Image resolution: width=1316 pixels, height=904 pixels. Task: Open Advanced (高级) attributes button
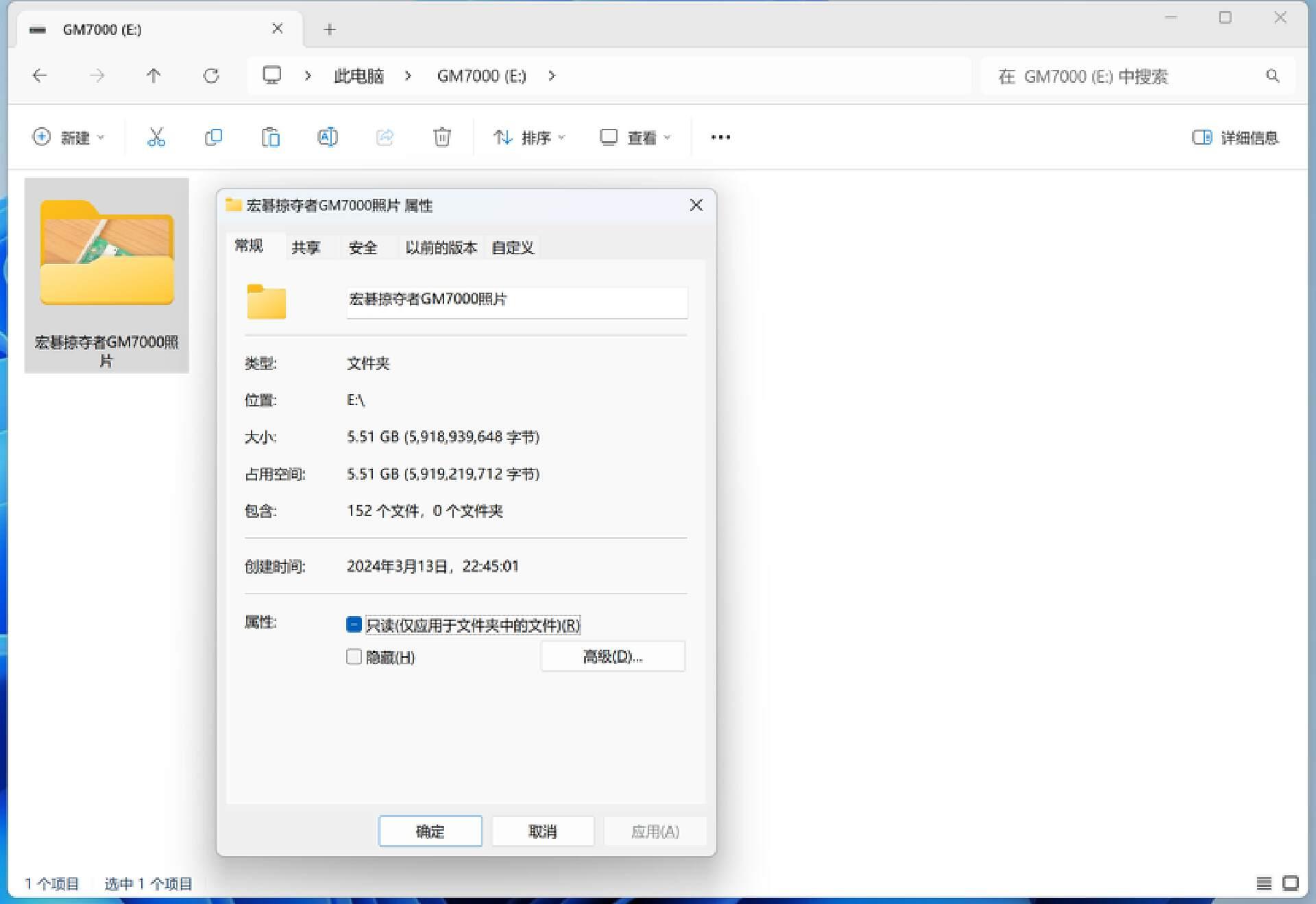click(x=612, y=657)
